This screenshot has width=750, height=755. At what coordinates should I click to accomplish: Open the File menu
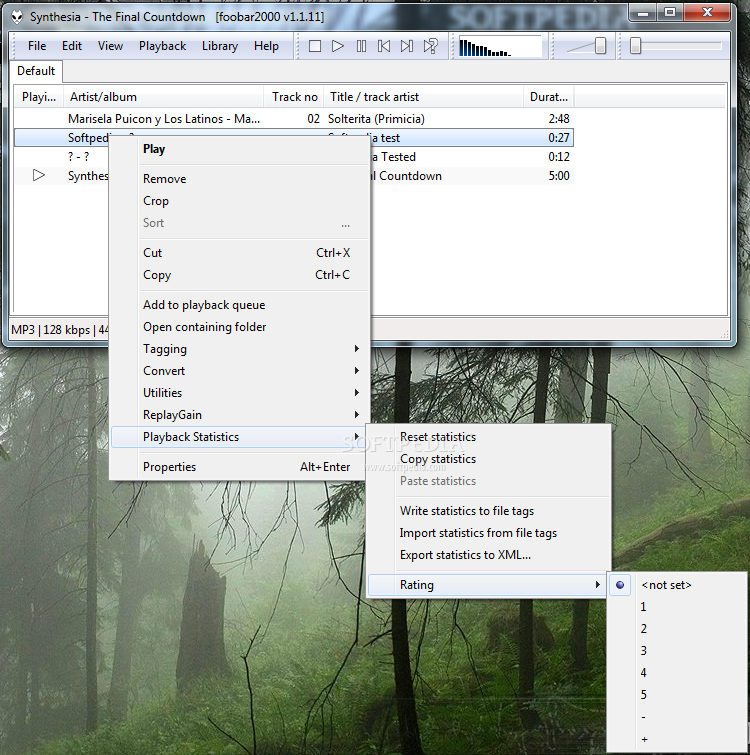(x=37, y=46)
